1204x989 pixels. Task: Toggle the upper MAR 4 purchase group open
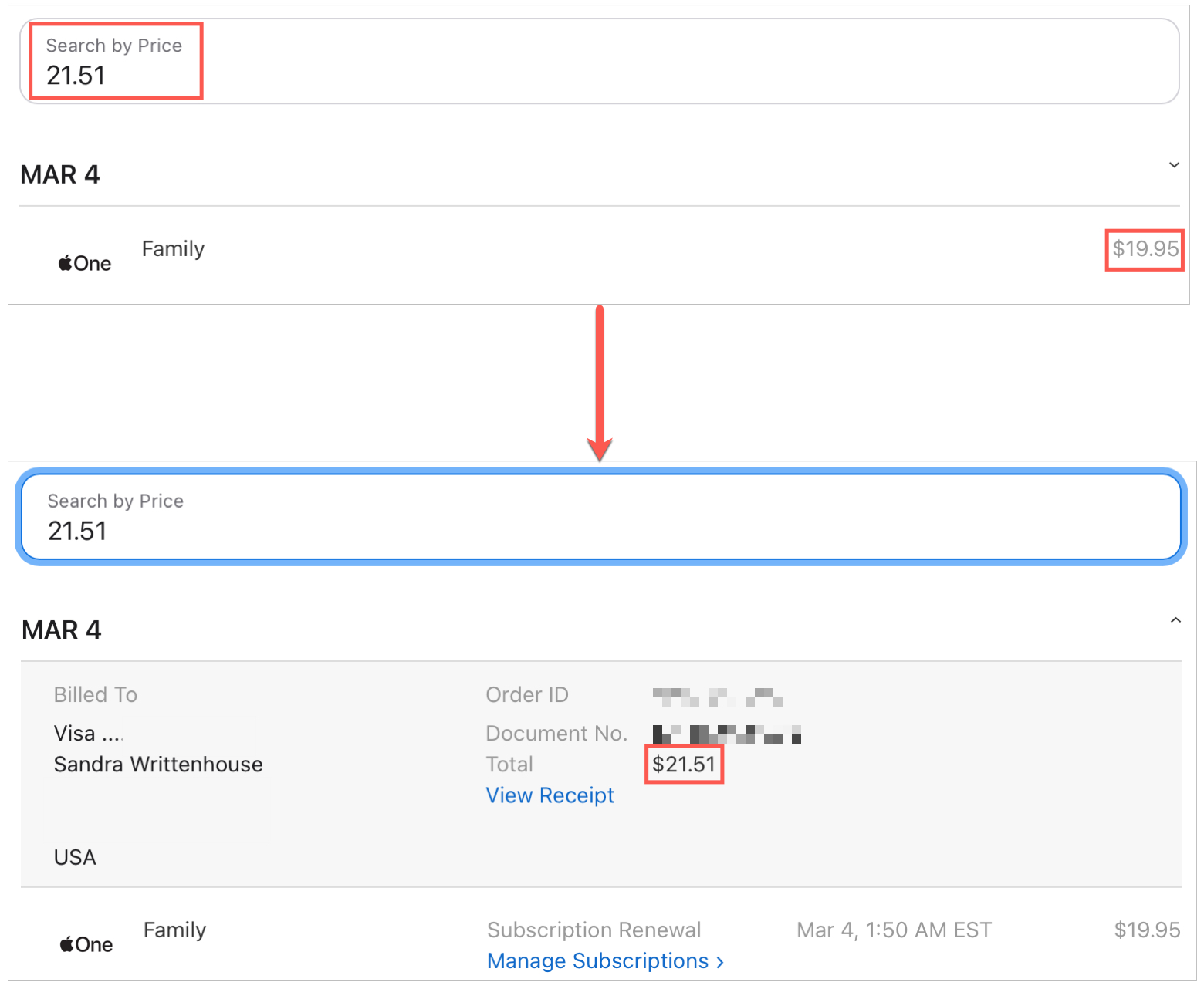coord(1174,164)
